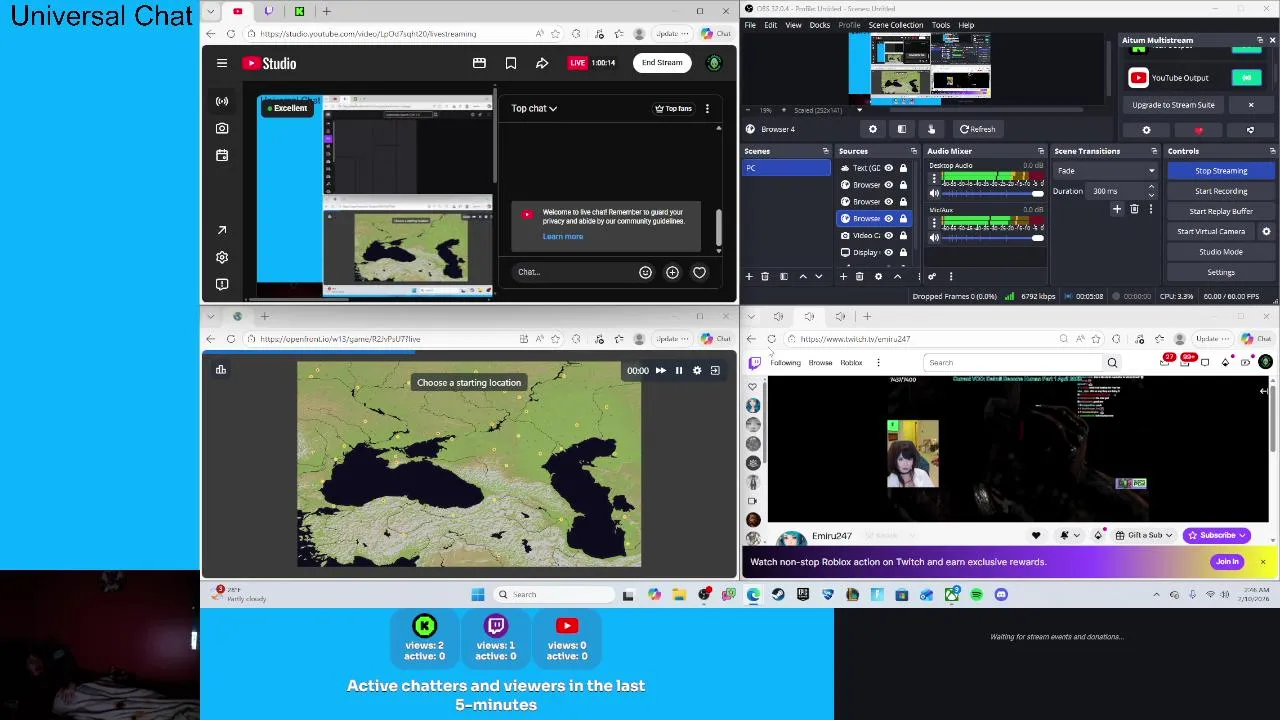Unlock the Display Capture source lock icon
This screenshot has width=1280, height=720.
coord(903,252)
